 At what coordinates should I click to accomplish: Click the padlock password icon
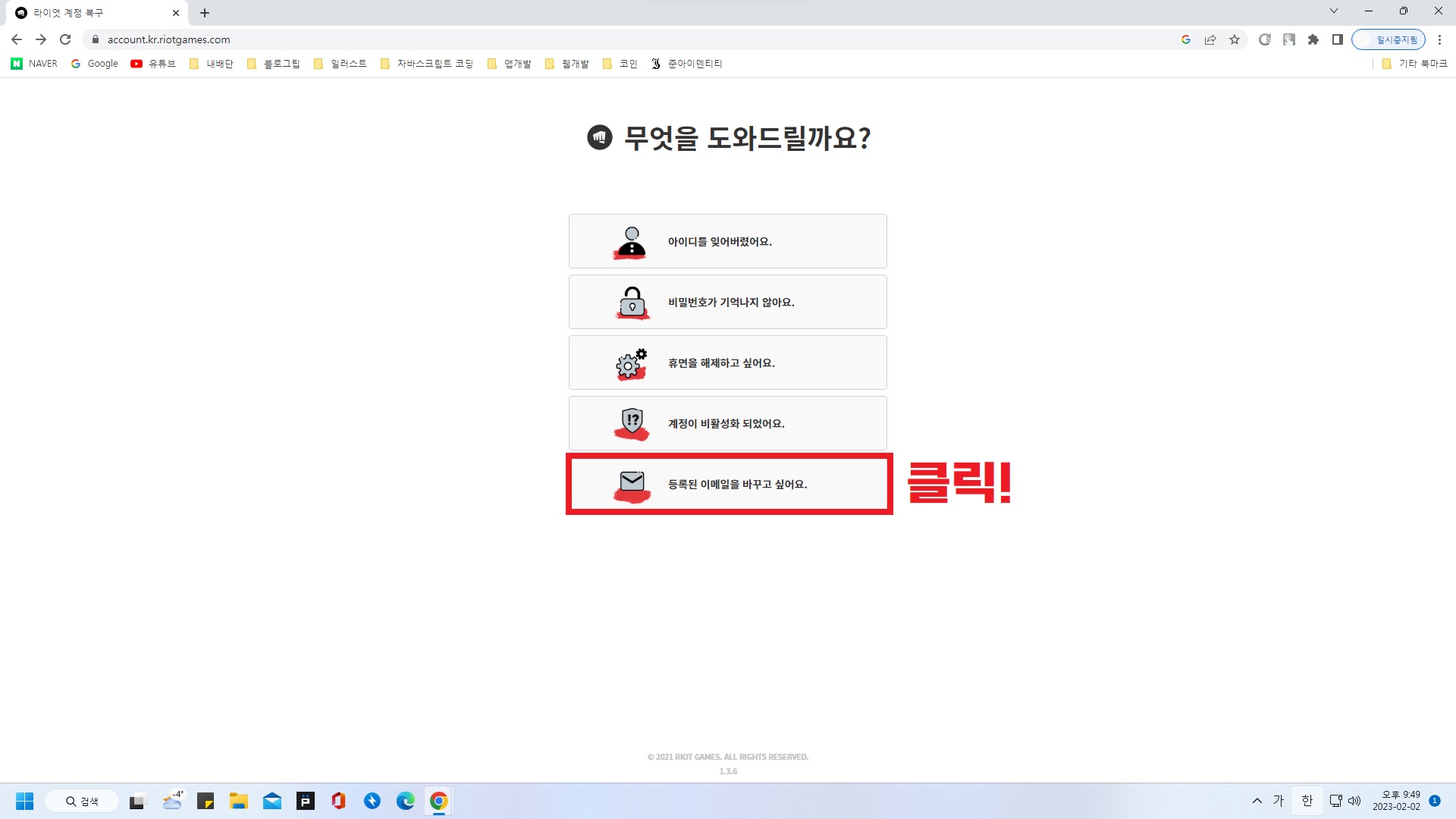coord(632,302)
